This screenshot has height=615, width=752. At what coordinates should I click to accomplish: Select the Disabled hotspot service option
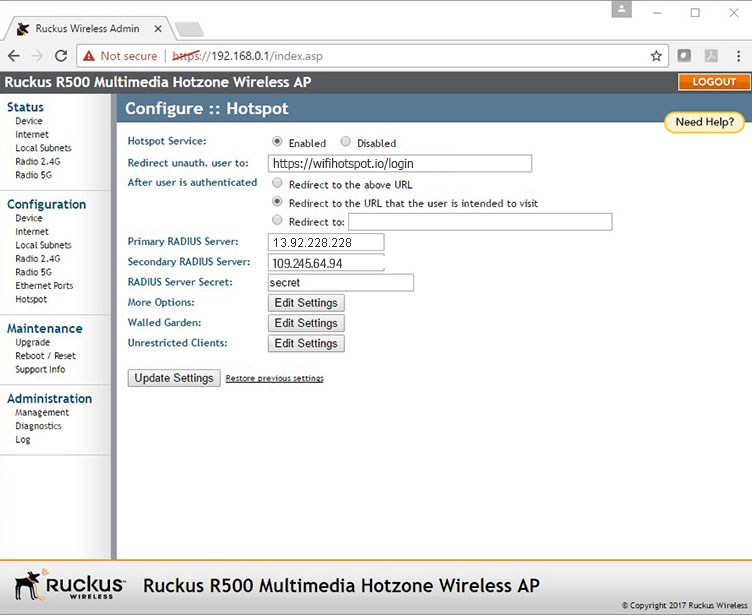[346, 142]
